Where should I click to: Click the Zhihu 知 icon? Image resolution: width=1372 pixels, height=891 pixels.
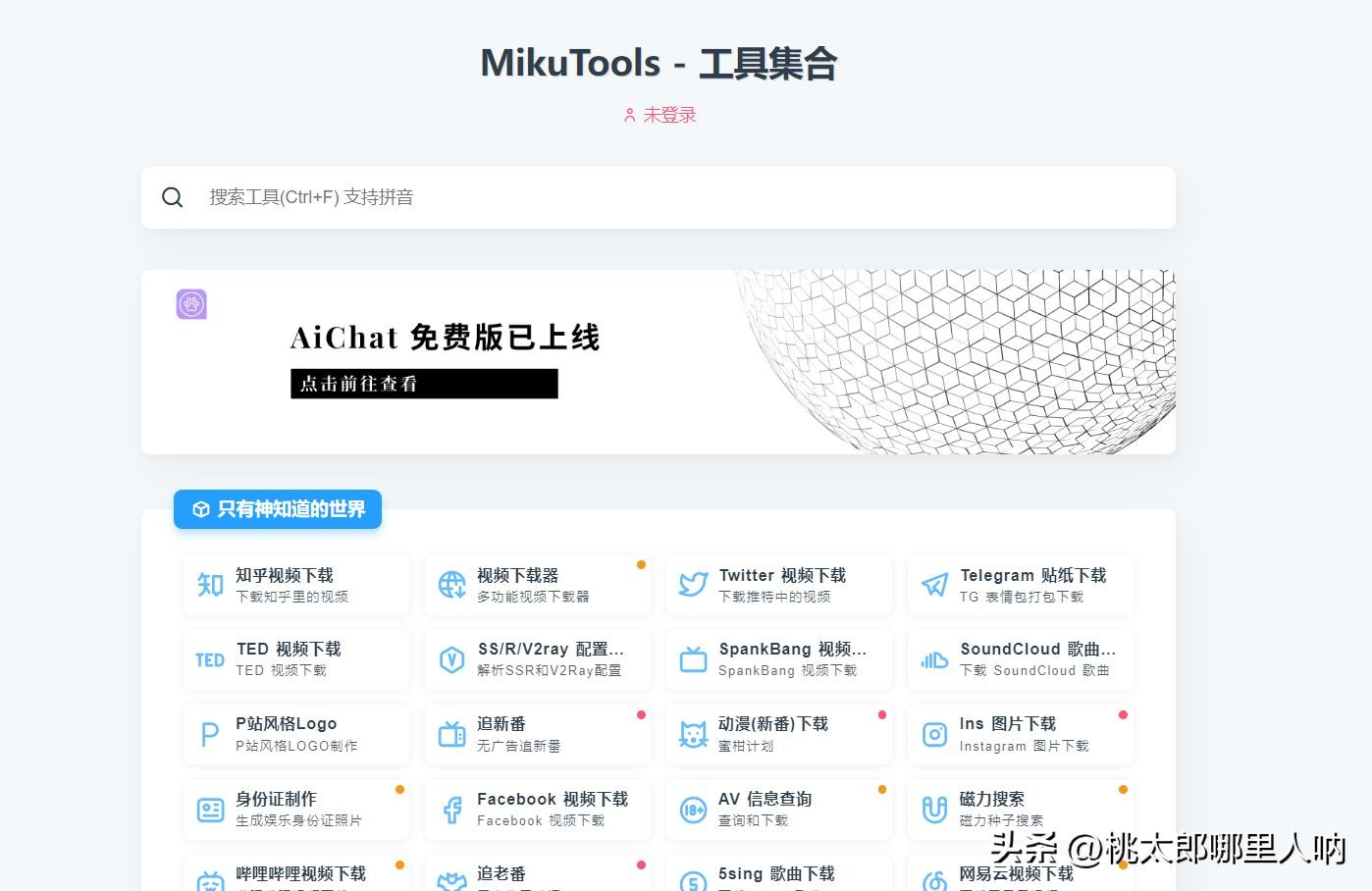(x=210, y=586)
